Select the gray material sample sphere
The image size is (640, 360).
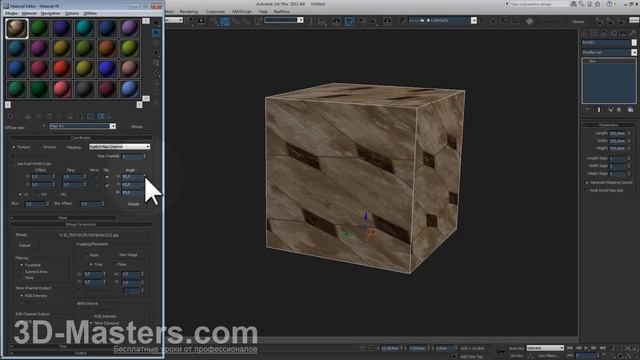click(84, 89)
